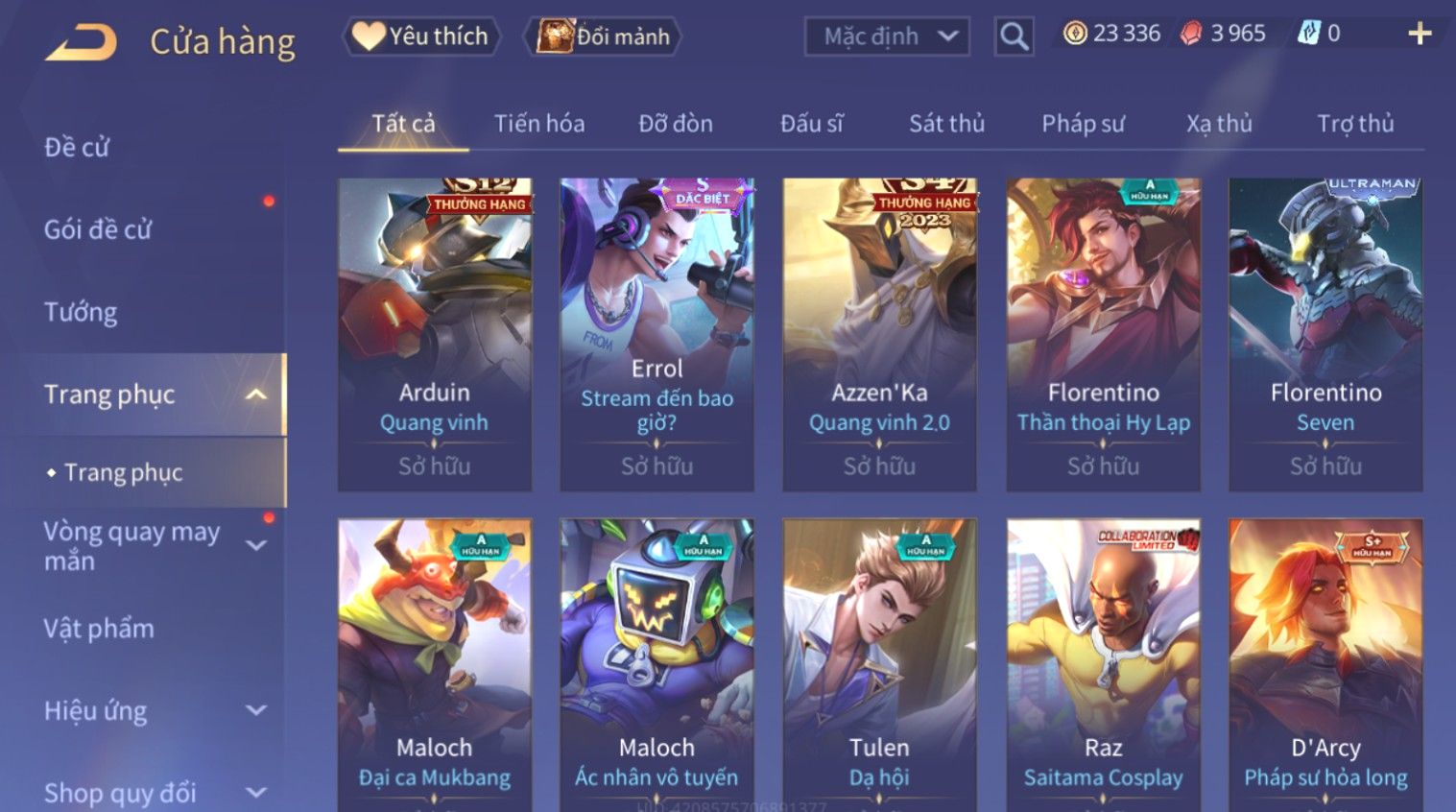Click the gold coin balance icon
The image size is (1456, 812).
point(1075,34)
